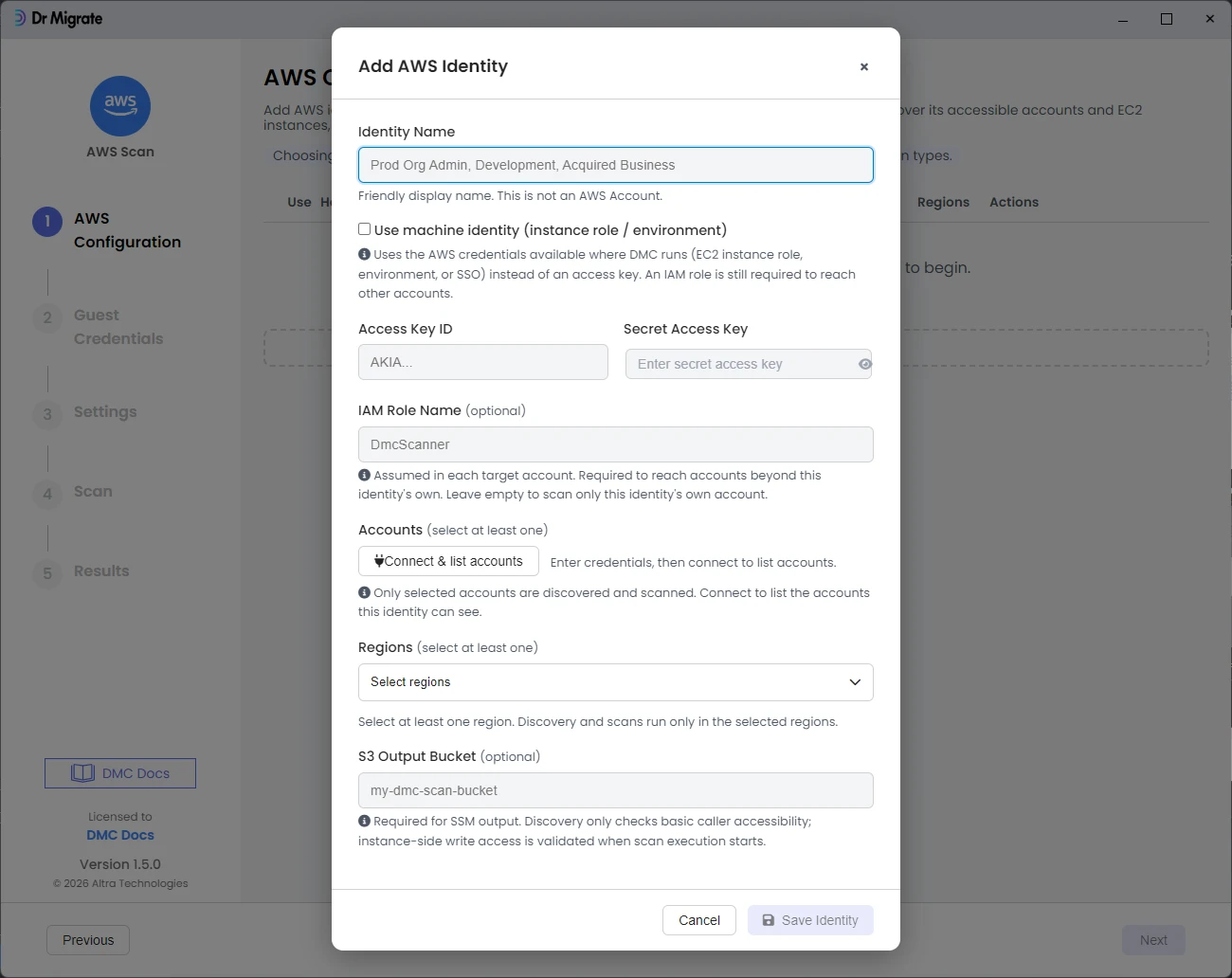Maximize the Dr Migrate window
The image size is (1232, 978).
(x=1167, y=19)
